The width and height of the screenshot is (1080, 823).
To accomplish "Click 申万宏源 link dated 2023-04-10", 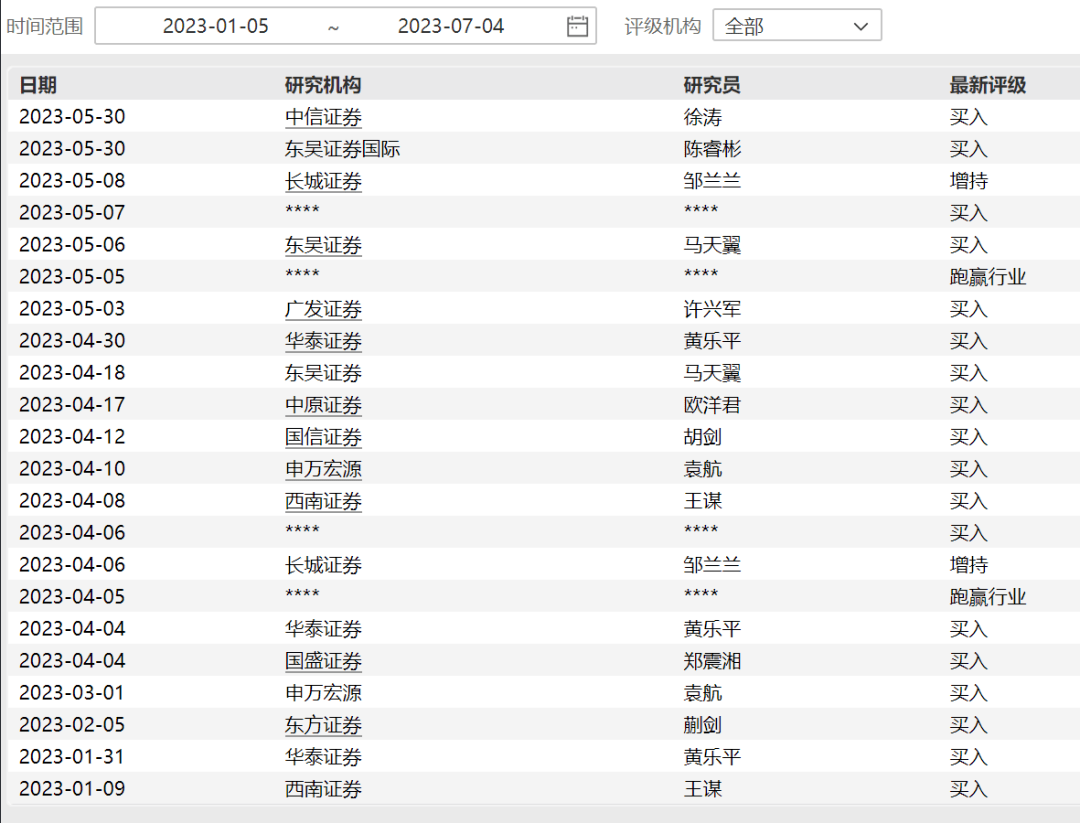I will coord(323,469).
